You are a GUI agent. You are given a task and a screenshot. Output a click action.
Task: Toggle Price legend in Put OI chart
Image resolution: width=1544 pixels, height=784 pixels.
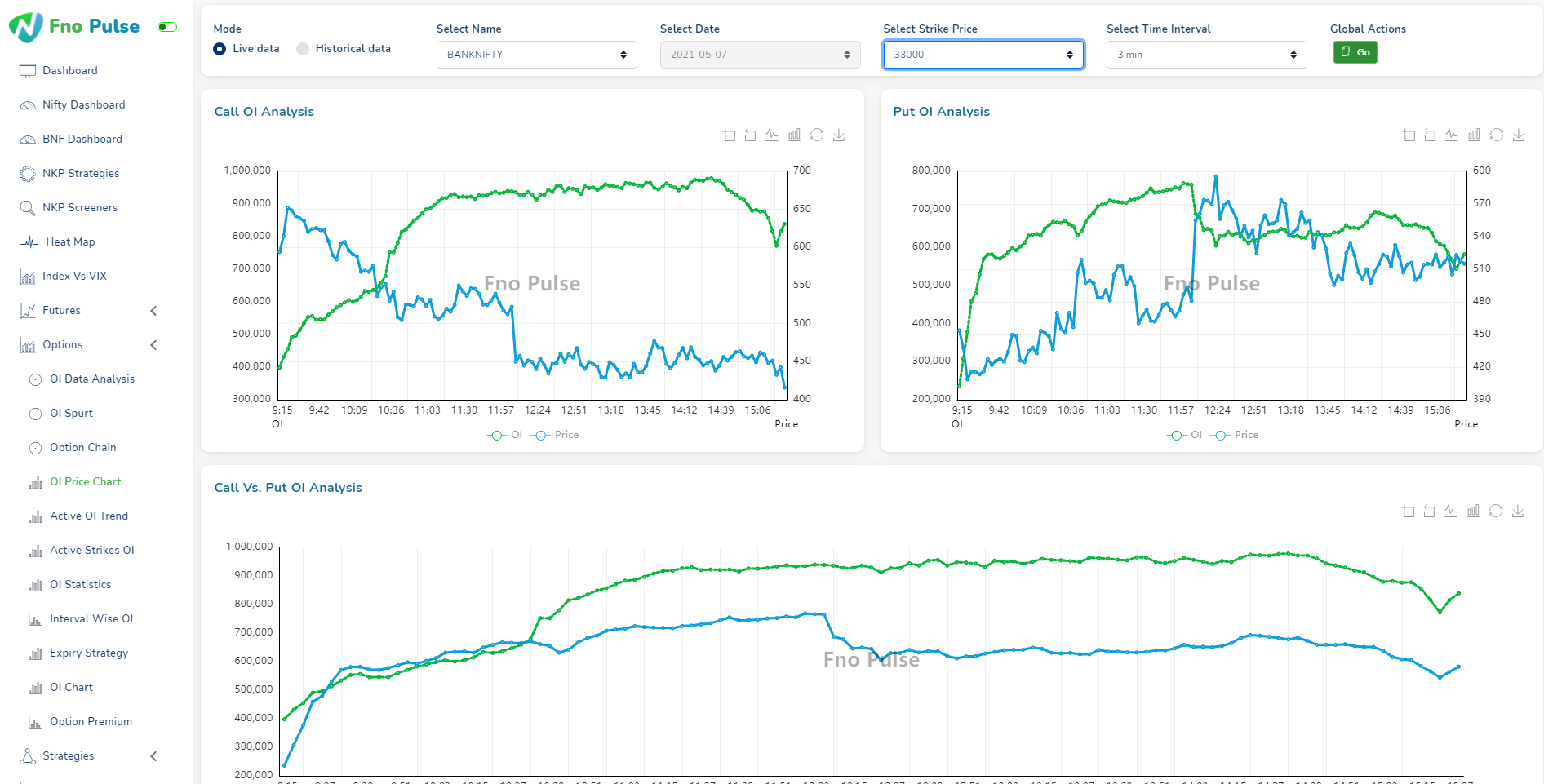(x=1235, y=435)
